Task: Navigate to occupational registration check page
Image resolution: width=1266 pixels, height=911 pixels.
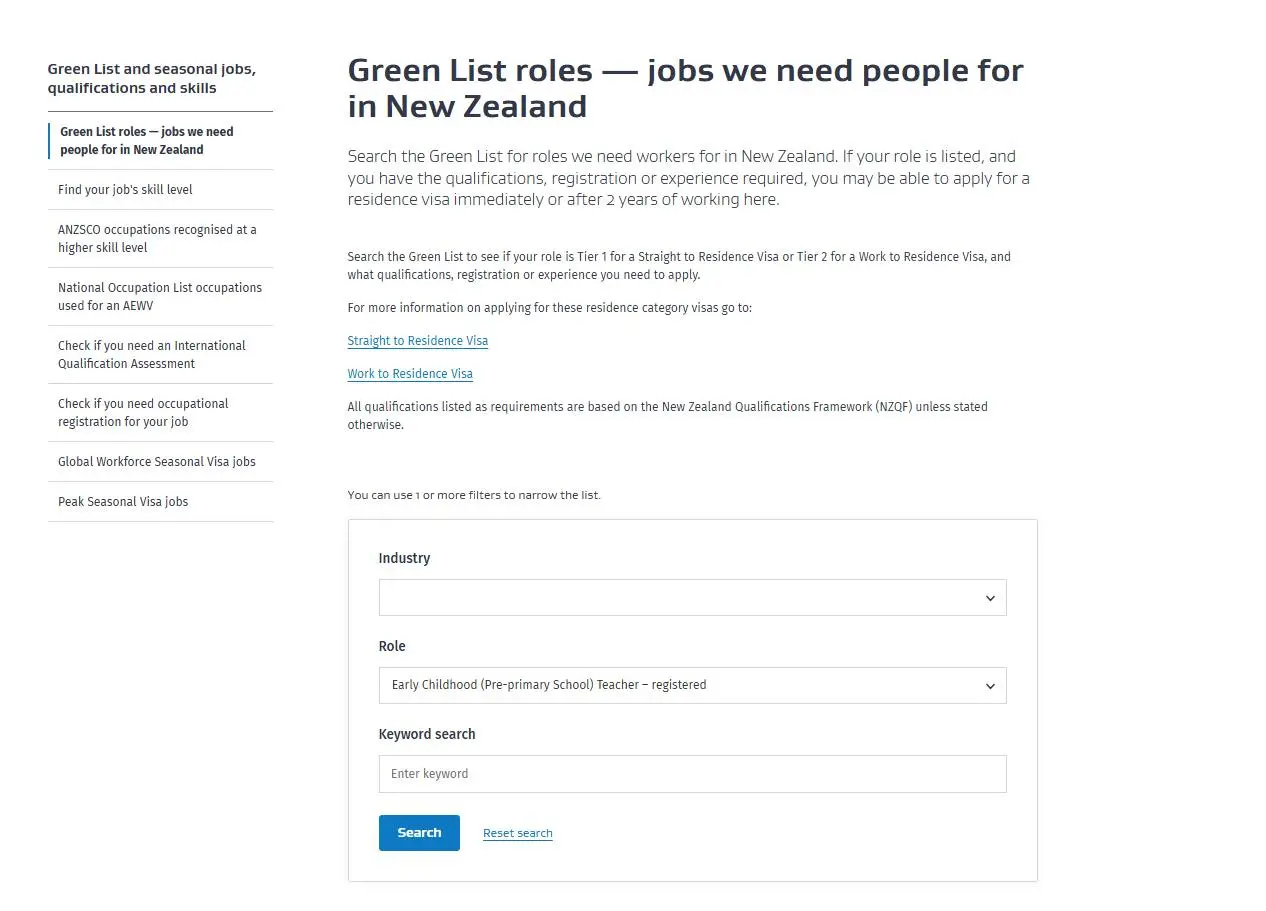Action: tap(143, 413)
